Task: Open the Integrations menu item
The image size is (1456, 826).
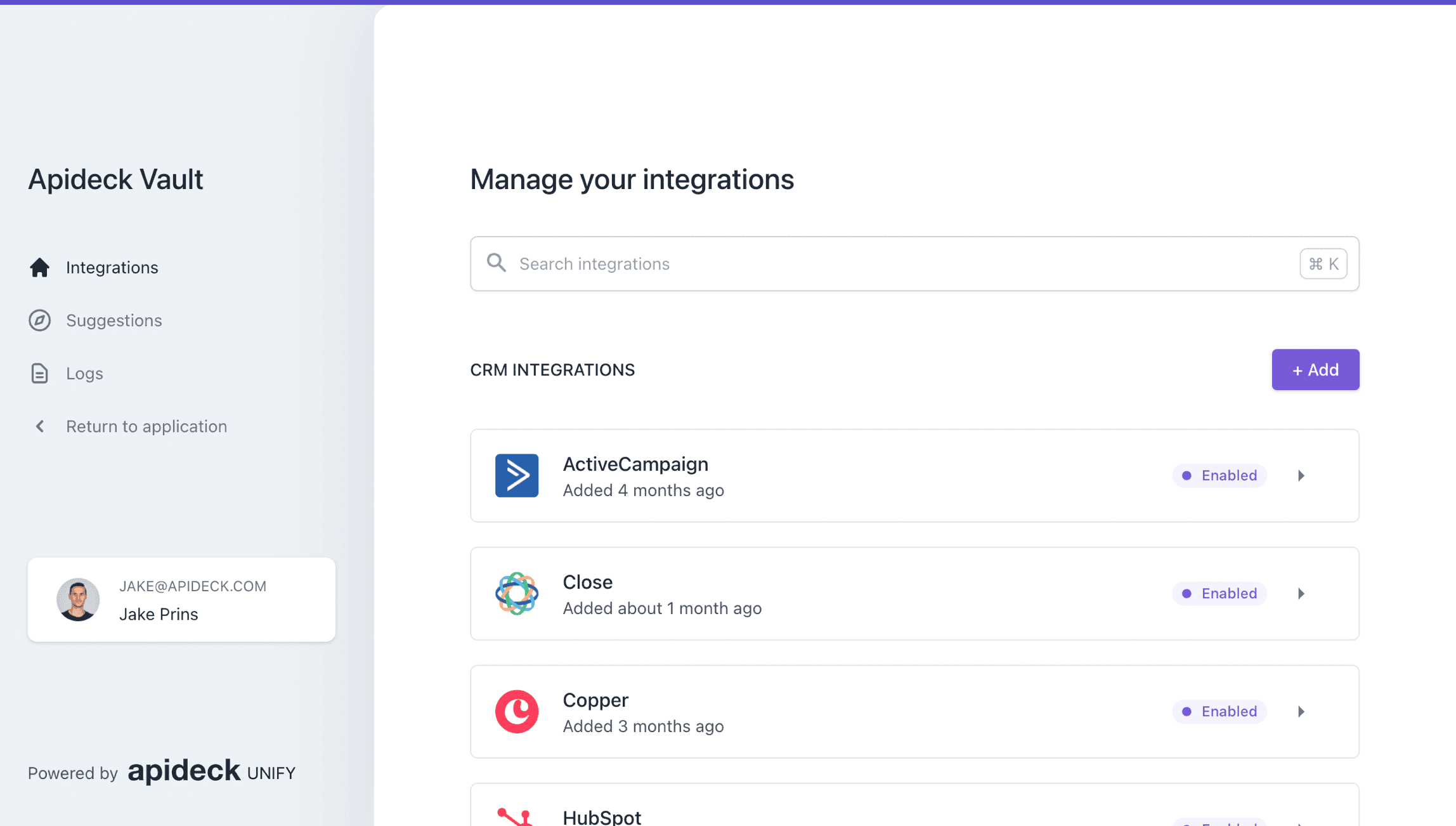Action: click(x=93, y=267)
